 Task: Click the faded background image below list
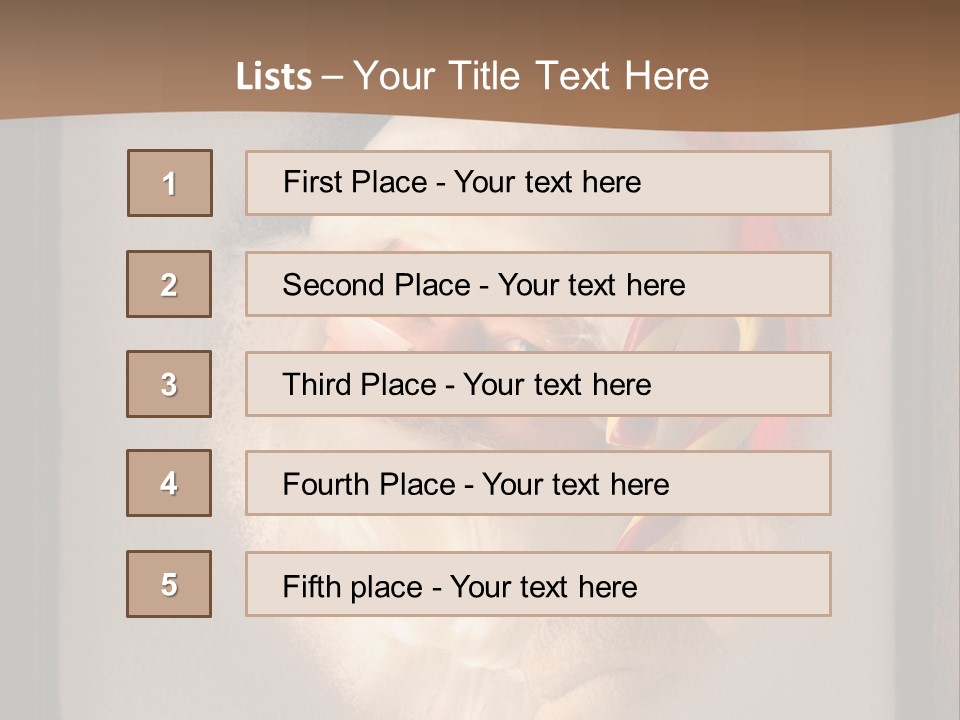point(480,670)
